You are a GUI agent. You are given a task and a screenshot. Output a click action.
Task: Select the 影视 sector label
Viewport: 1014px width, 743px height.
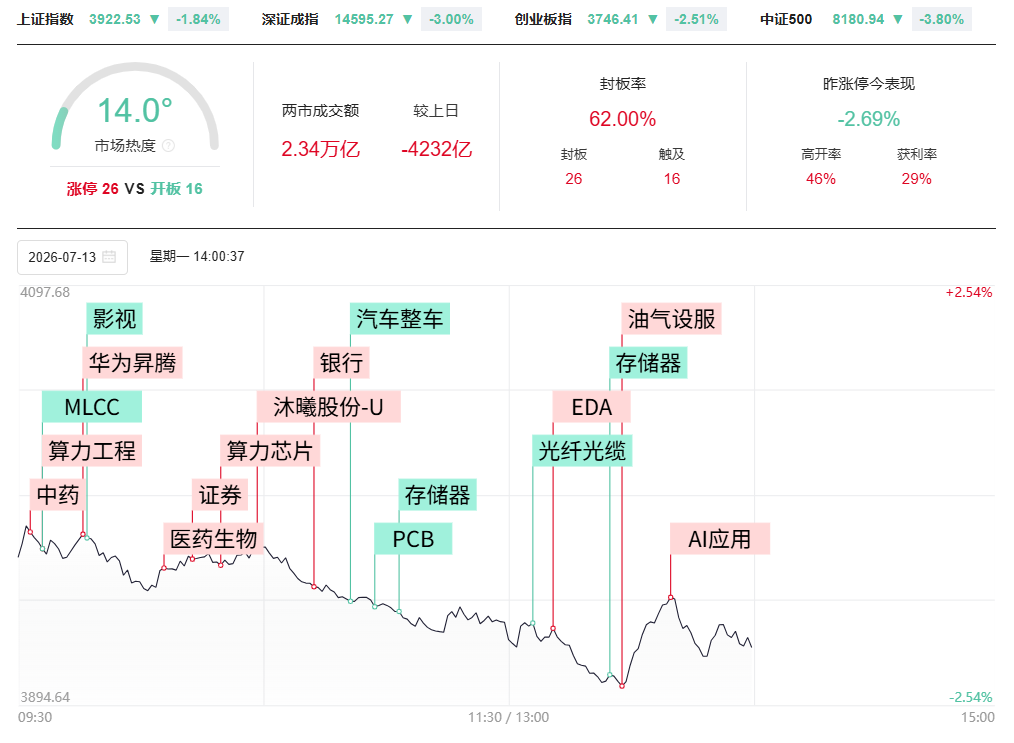click(x=114, y=319)
